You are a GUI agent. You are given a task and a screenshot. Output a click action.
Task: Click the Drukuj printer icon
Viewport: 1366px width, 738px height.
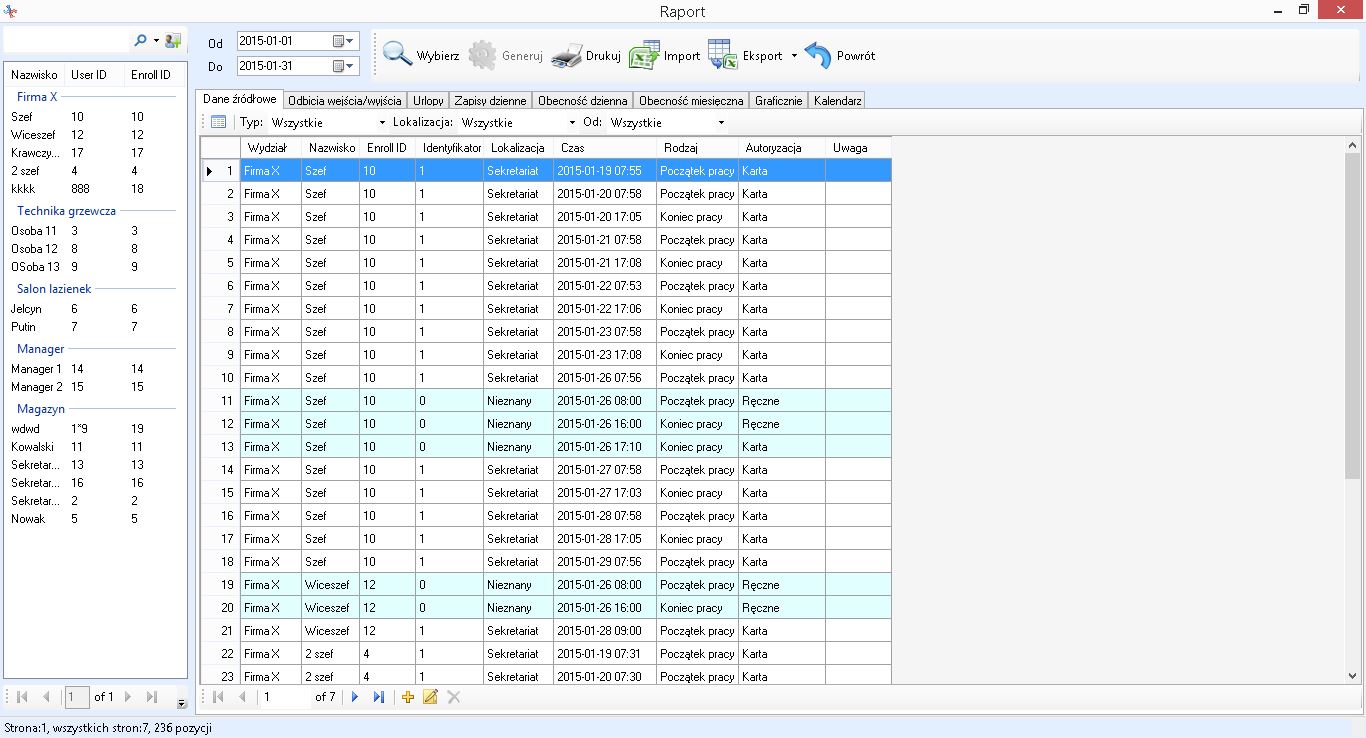point(567,55)
